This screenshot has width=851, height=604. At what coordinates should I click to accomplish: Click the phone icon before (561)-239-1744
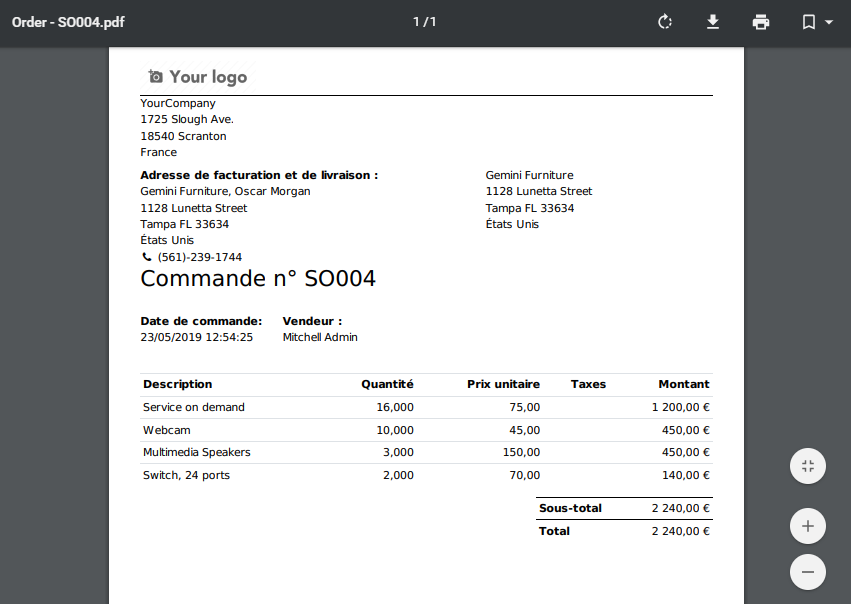(x=146, y=257)
